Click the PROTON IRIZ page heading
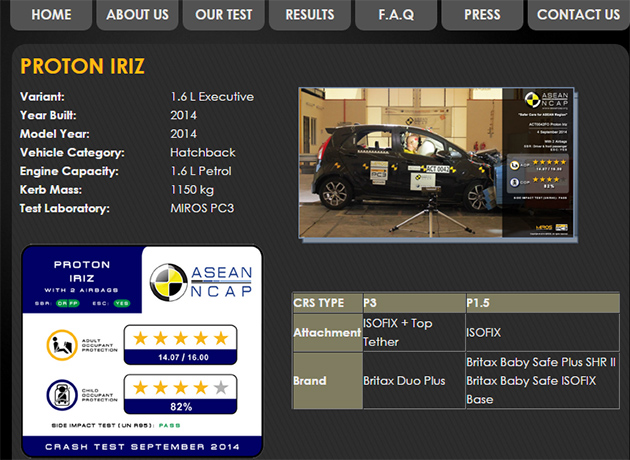This screenshot has width=630, height=460. click(82, 67)
